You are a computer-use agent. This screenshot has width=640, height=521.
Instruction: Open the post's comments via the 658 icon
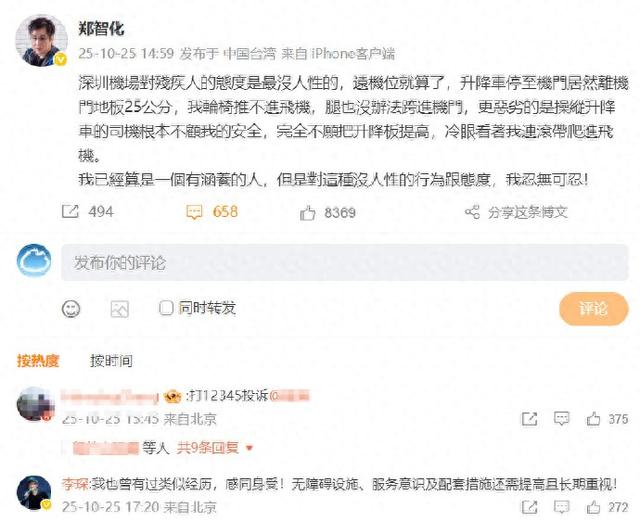(194, 212)
